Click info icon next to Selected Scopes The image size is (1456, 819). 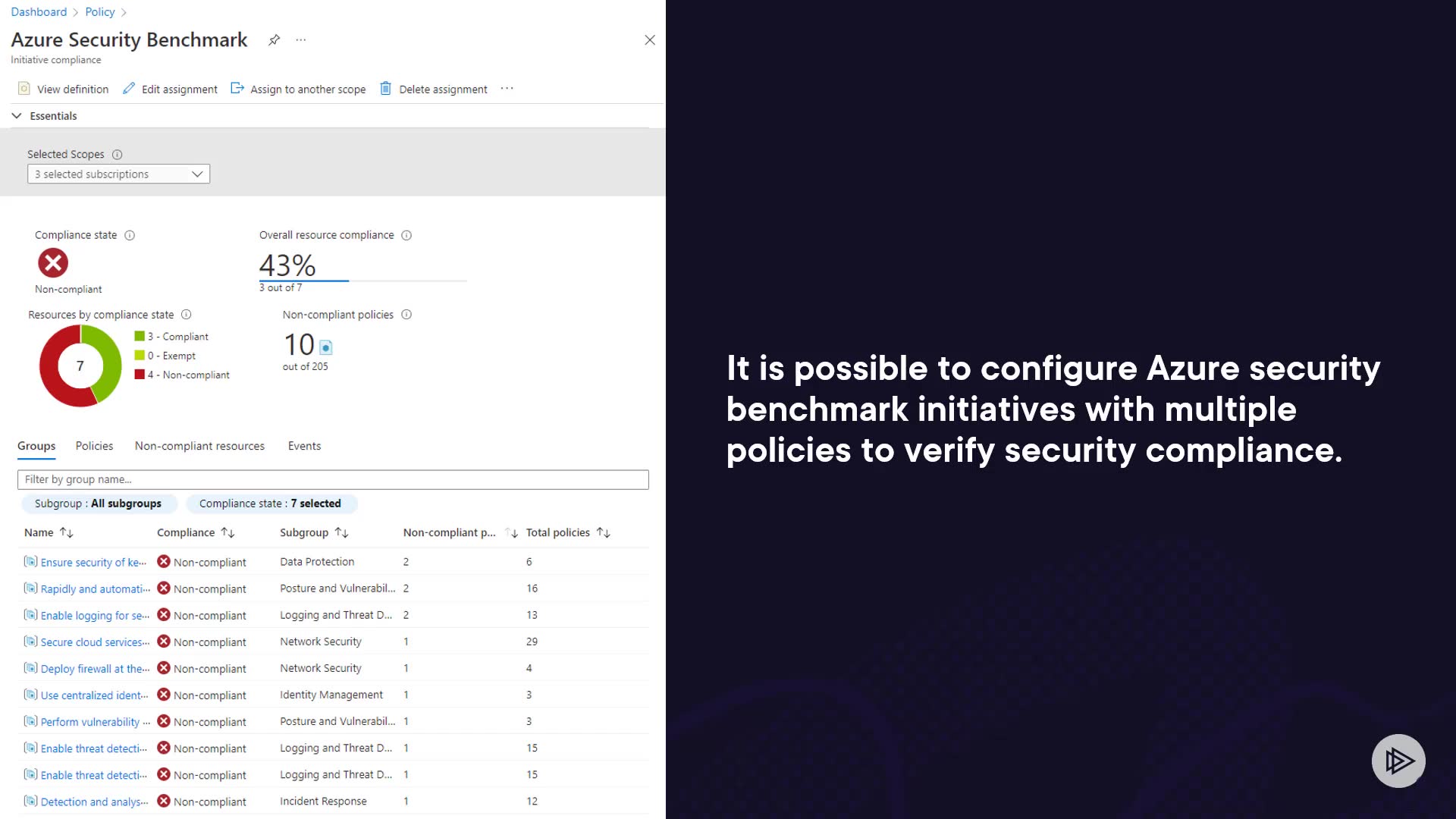click(x=118, y=155)
